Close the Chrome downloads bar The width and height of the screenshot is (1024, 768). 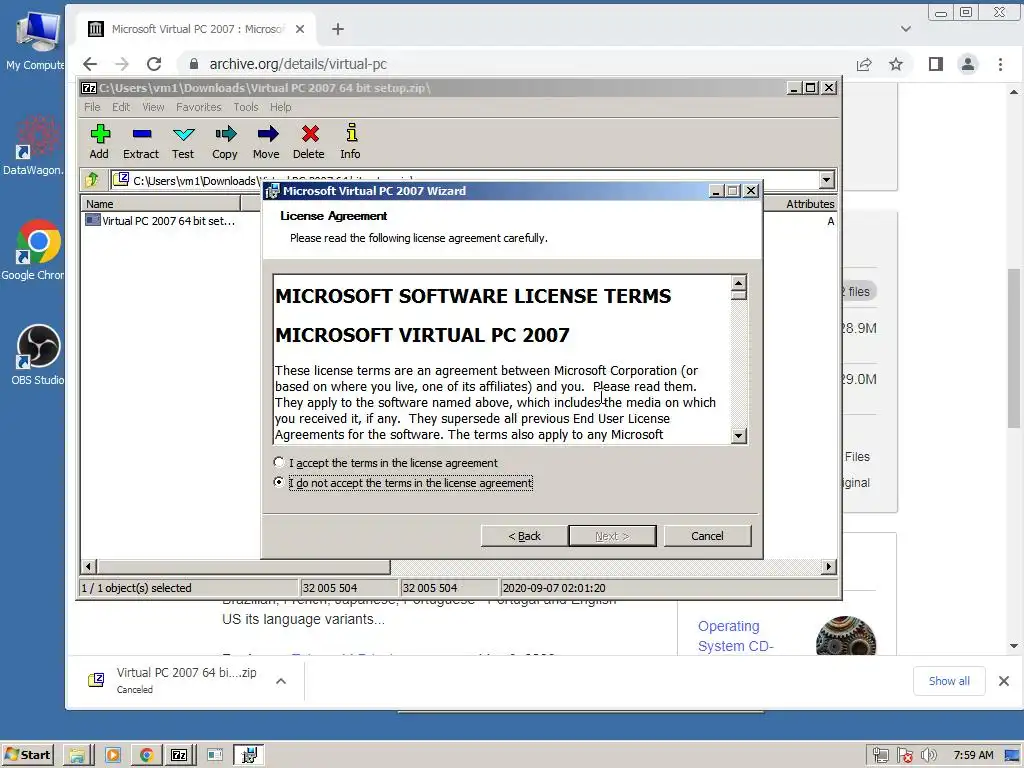pyautogui.click(x=1004, y=681)
